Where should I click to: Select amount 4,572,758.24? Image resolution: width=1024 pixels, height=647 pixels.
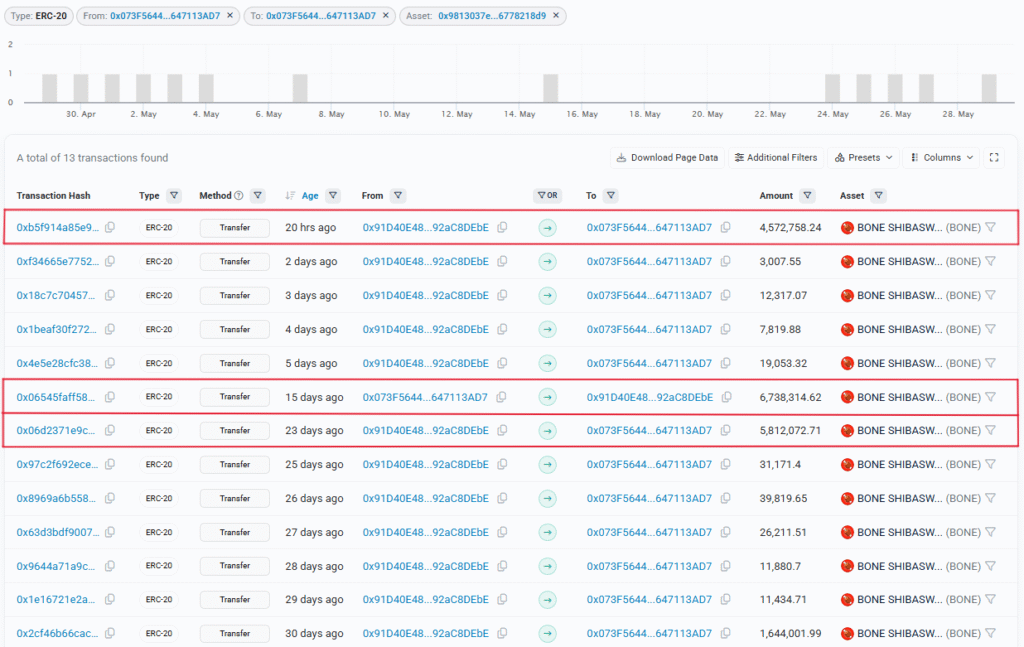point(790,227)
